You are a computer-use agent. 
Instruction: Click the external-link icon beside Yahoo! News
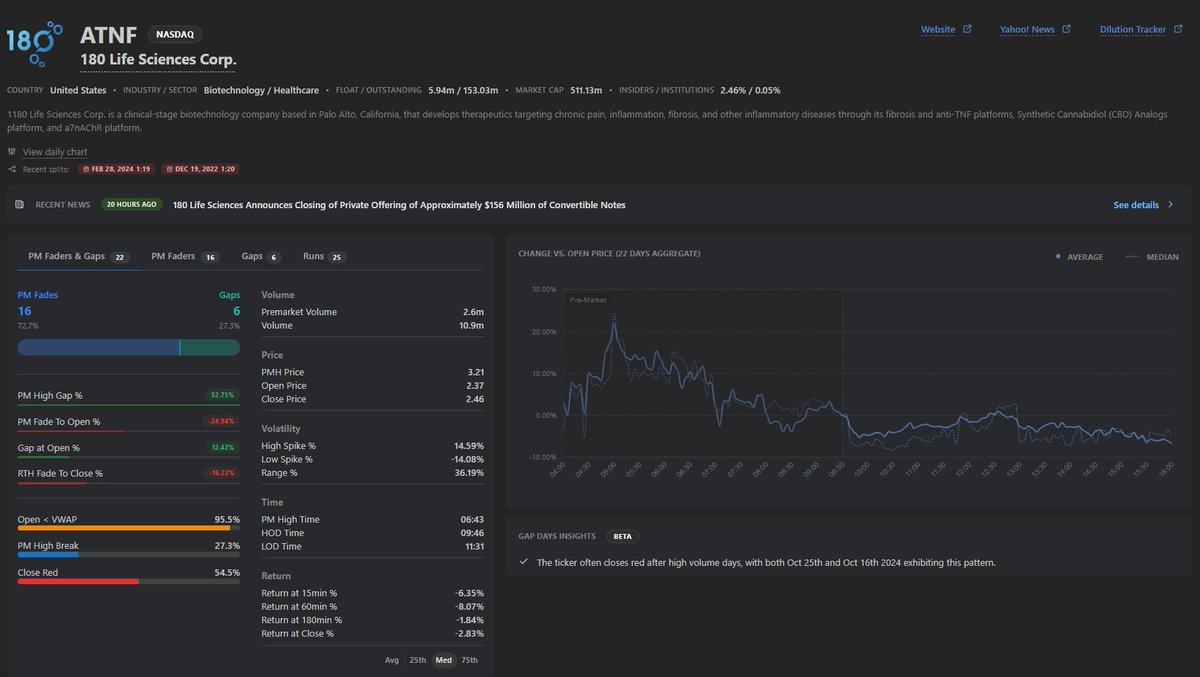(1066, 30)
